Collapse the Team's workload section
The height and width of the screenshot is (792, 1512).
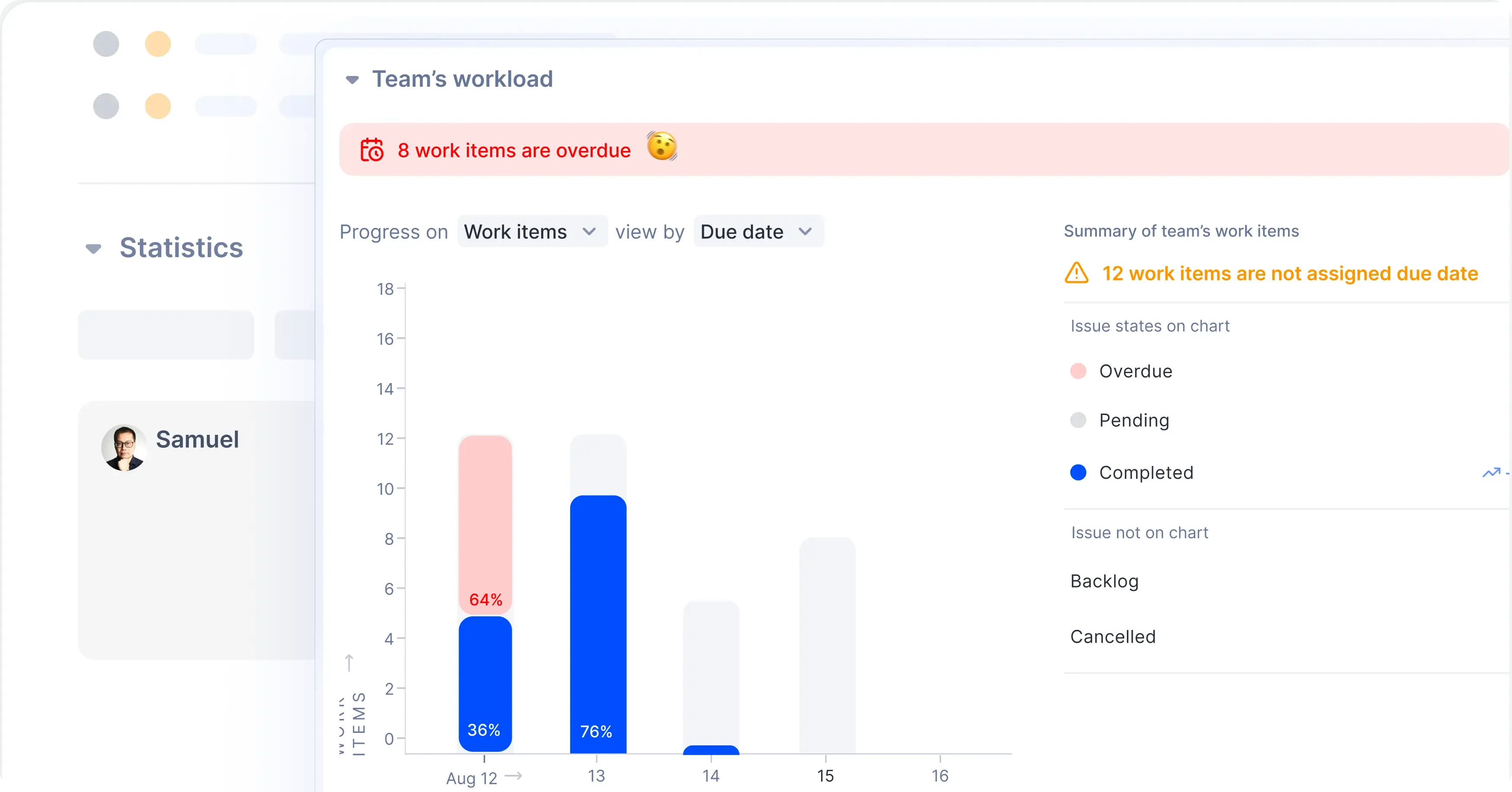point(352,80)
